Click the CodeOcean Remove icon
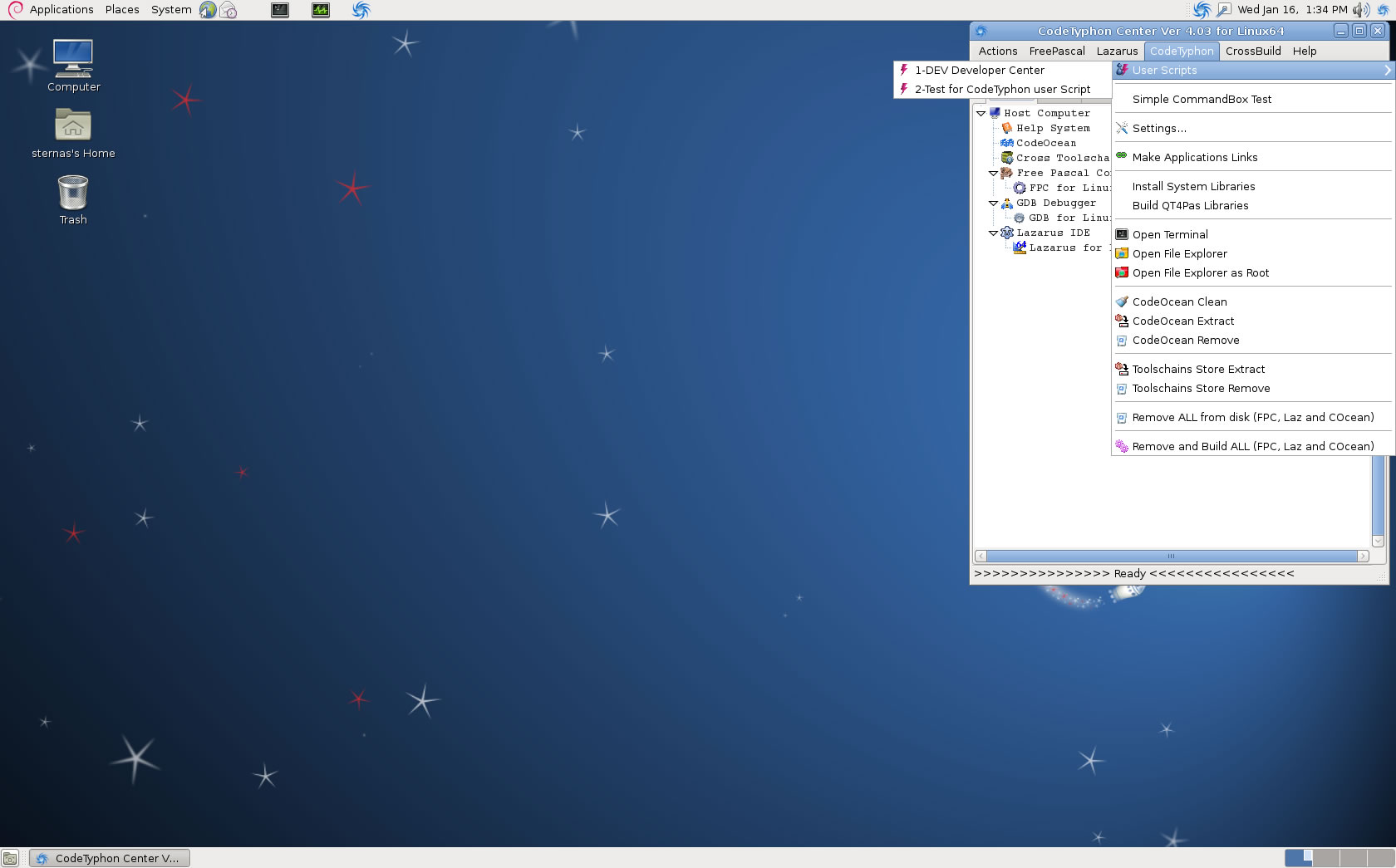This screenshot has width=1396, height=868. point(1122,341)
